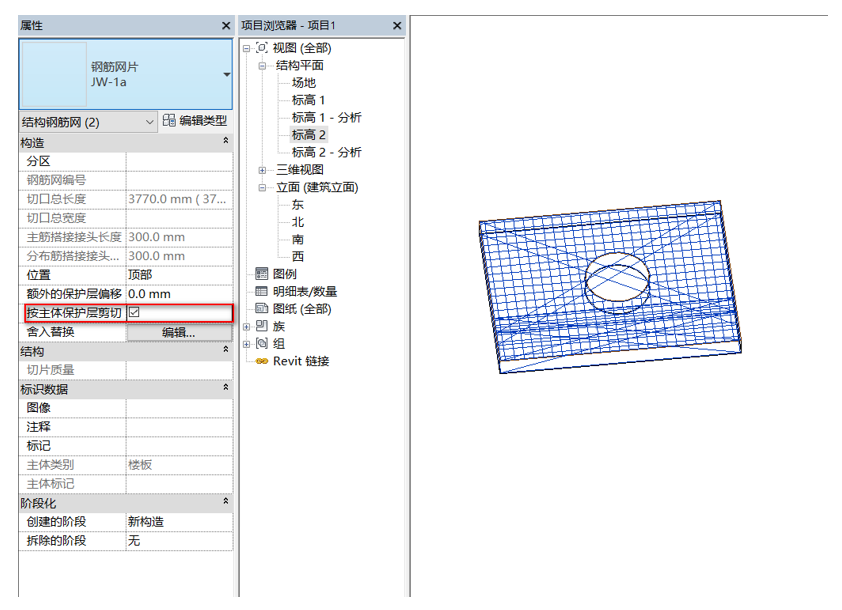Click the 图例 legend icon
Screen dimensions: 842x610
pyautogui.click(x=262, y=274)
